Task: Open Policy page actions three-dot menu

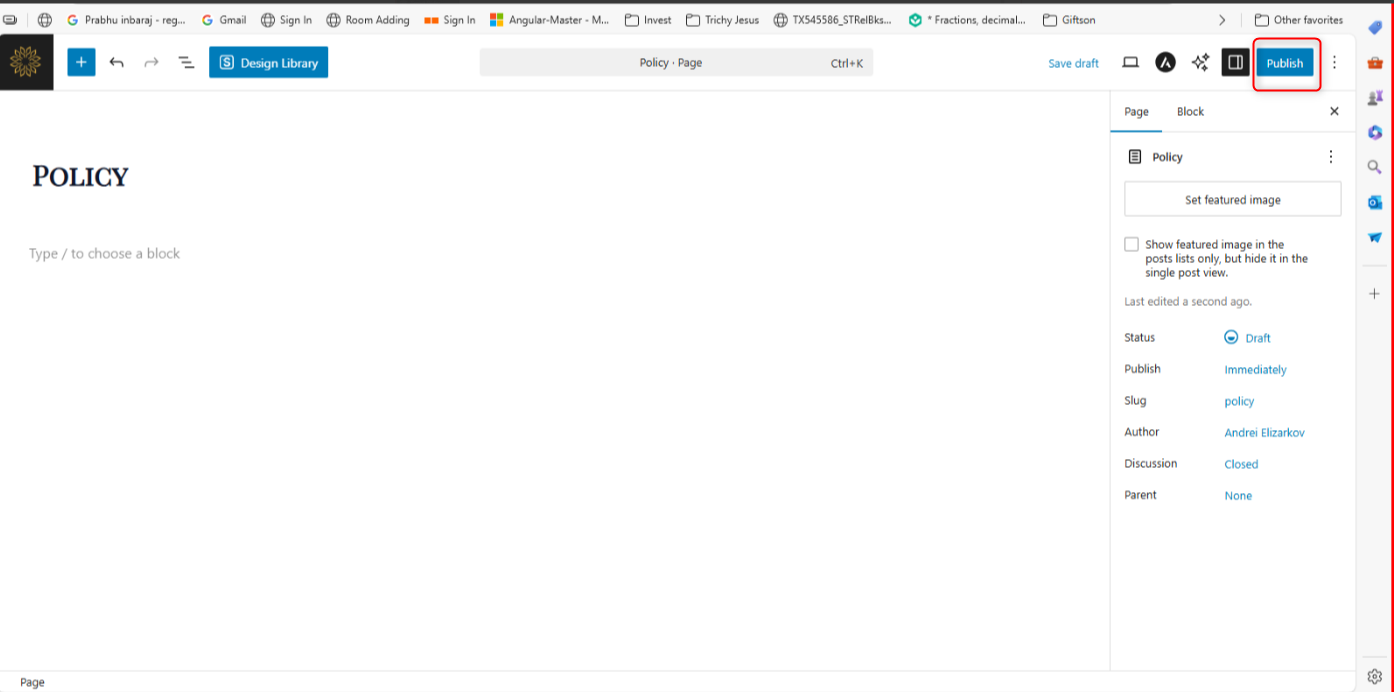Action: (1330, 157)
